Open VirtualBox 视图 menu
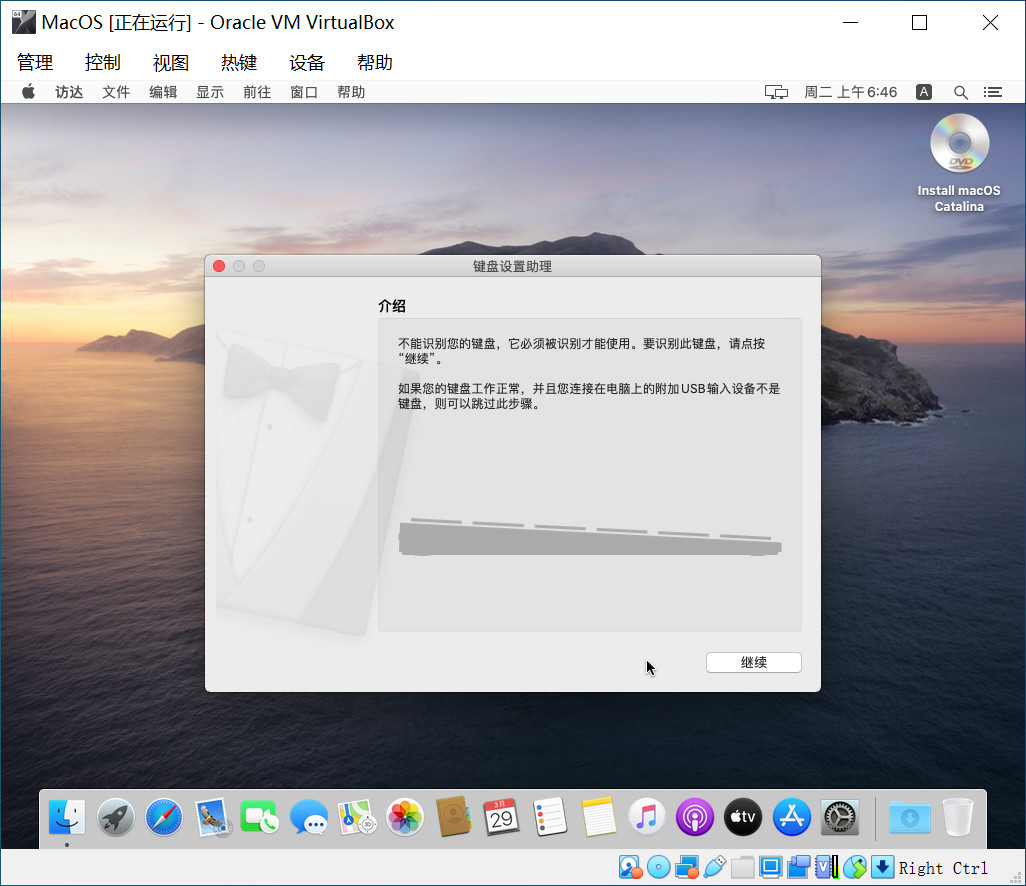Image resolution: width=1026 pixels, height=886 pixels. [x=171, y=63]
